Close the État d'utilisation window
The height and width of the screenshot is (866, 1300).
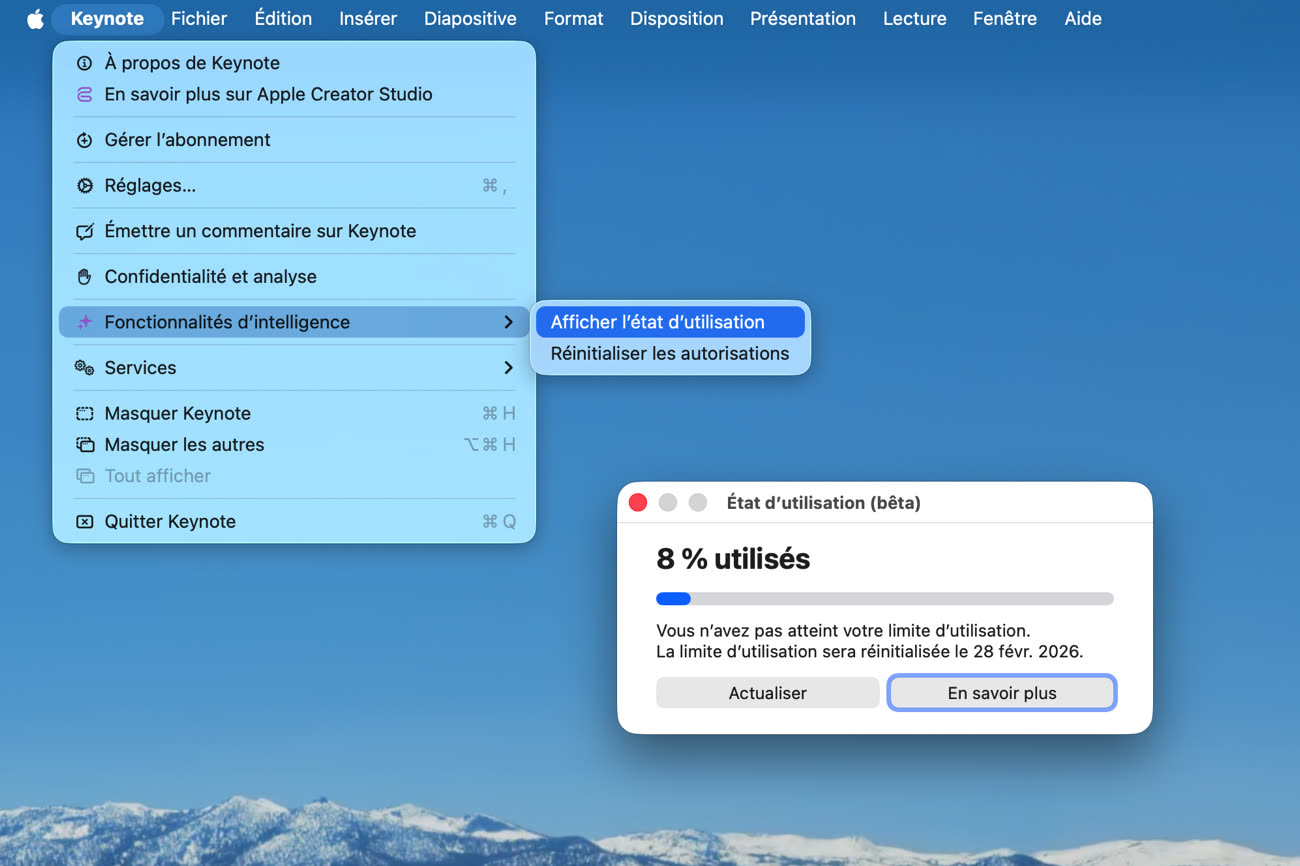tap(638, 503)
